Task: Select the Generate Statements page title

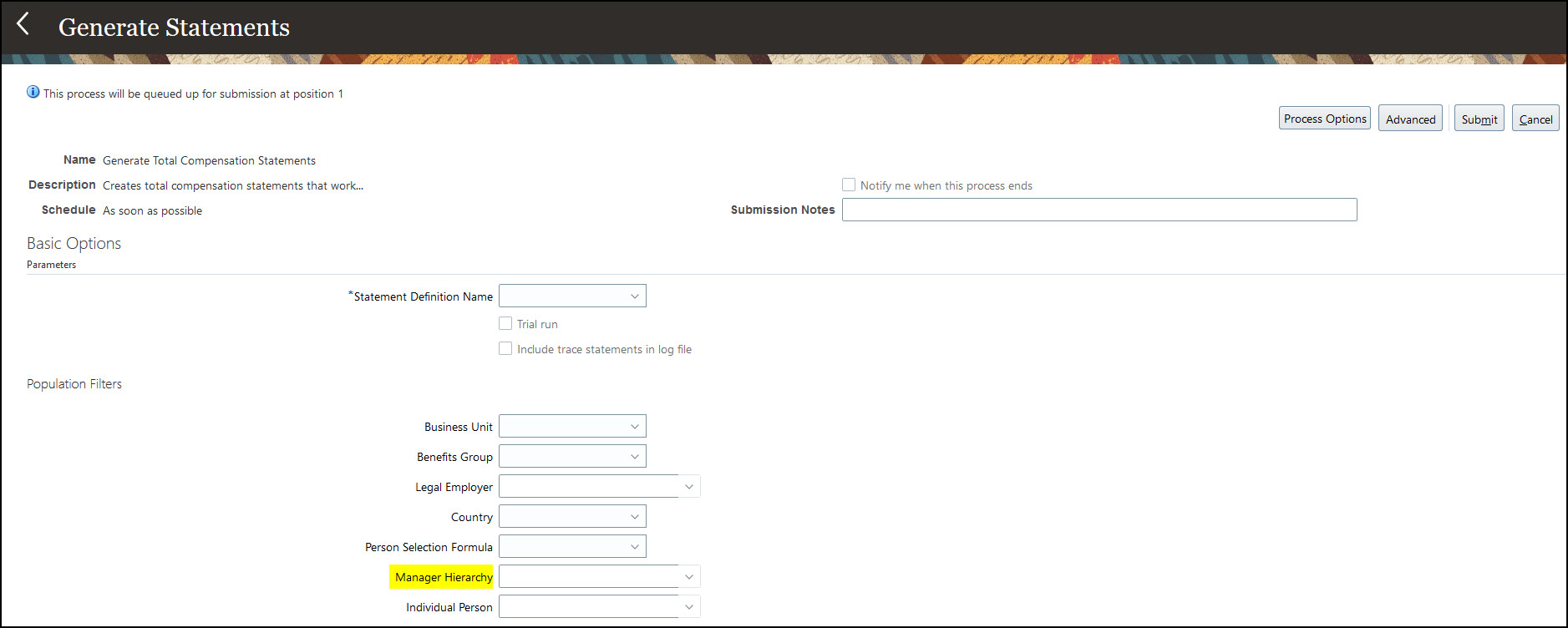Action: (x=174, y=28)
